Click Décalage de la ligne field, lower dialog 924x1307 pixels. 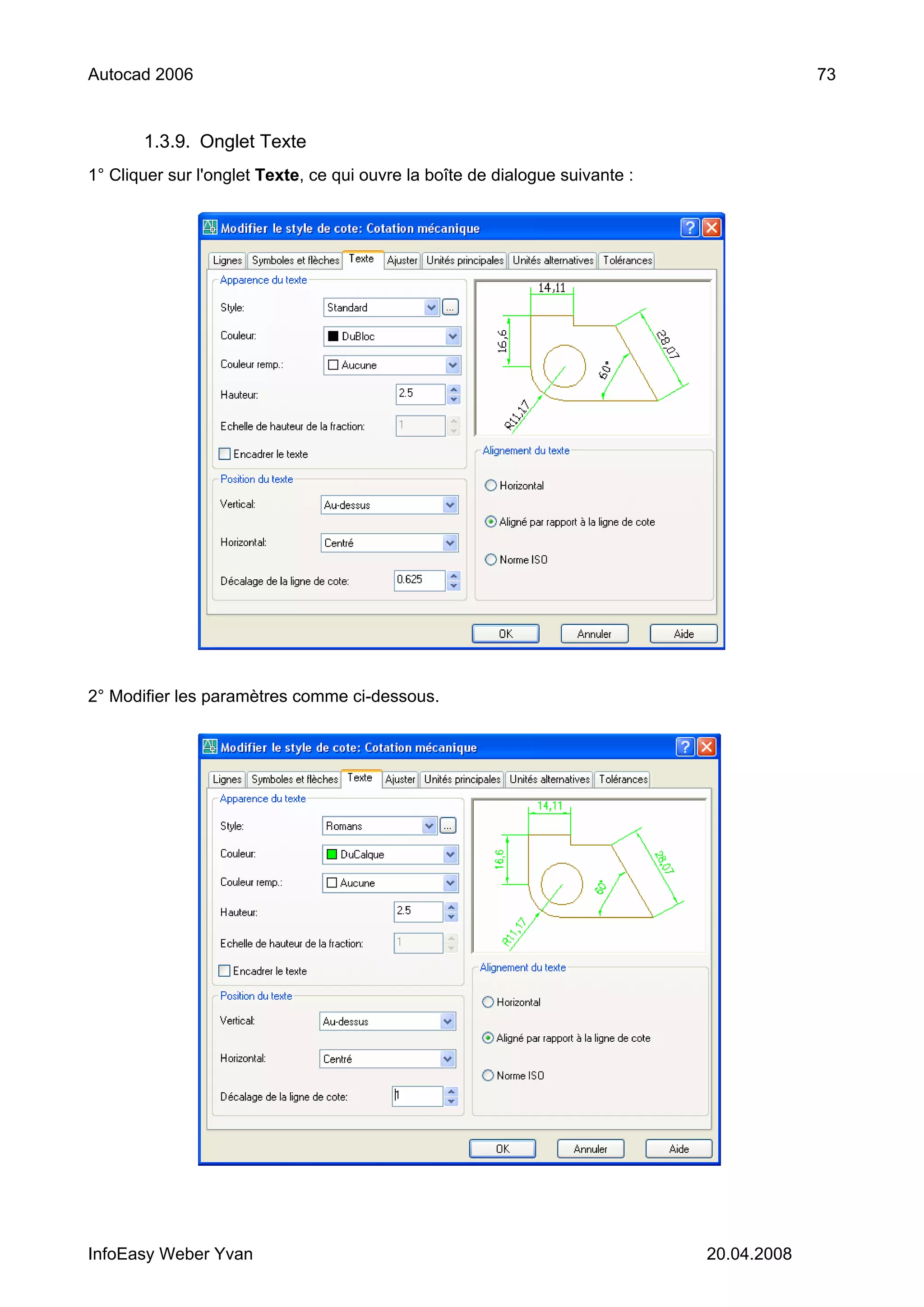click(417, 1096)
